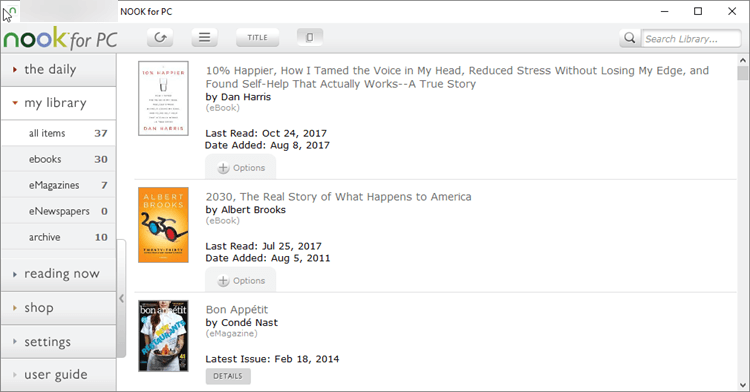750x392 pixels.
Task: Click the NOOK app icon in title bar
Action: coord(10,11)
